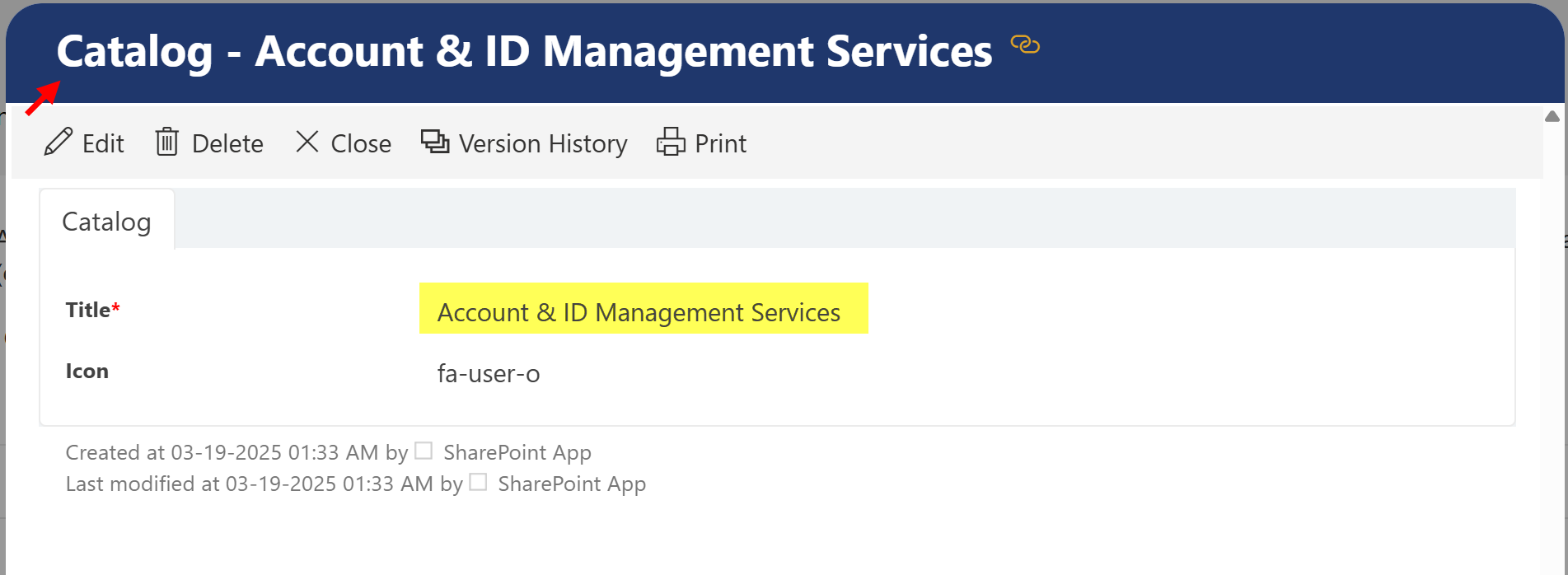Click the fa-user-o icon field value
Image resolution: width=1568 pixels, height=575 pixels.
[x=489, y=374]
